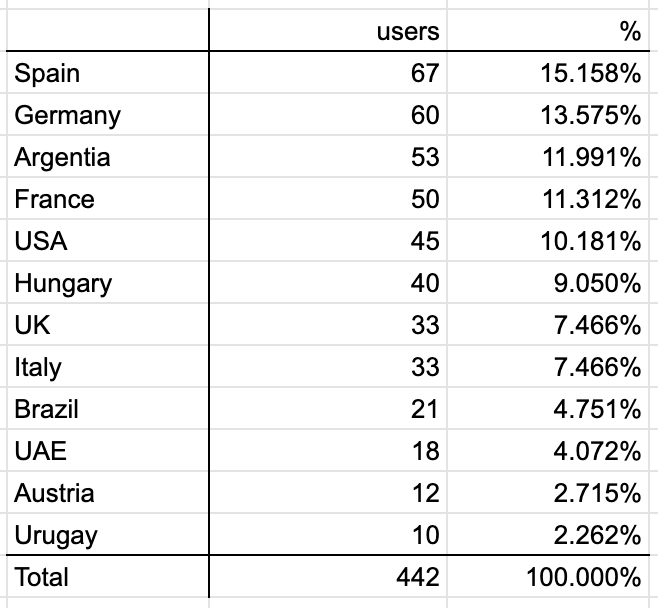Viewport: 658px width, 608px height.
Task: Select the 100.000% total percentage cell
Action: point(548,577)
